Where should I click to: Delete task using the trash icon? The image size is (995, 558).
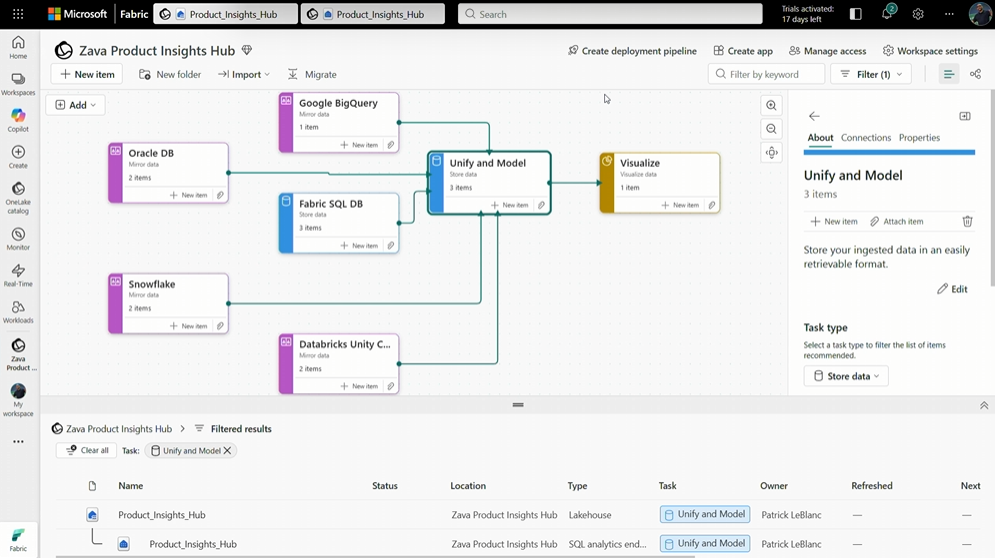(x=967, y=221)
